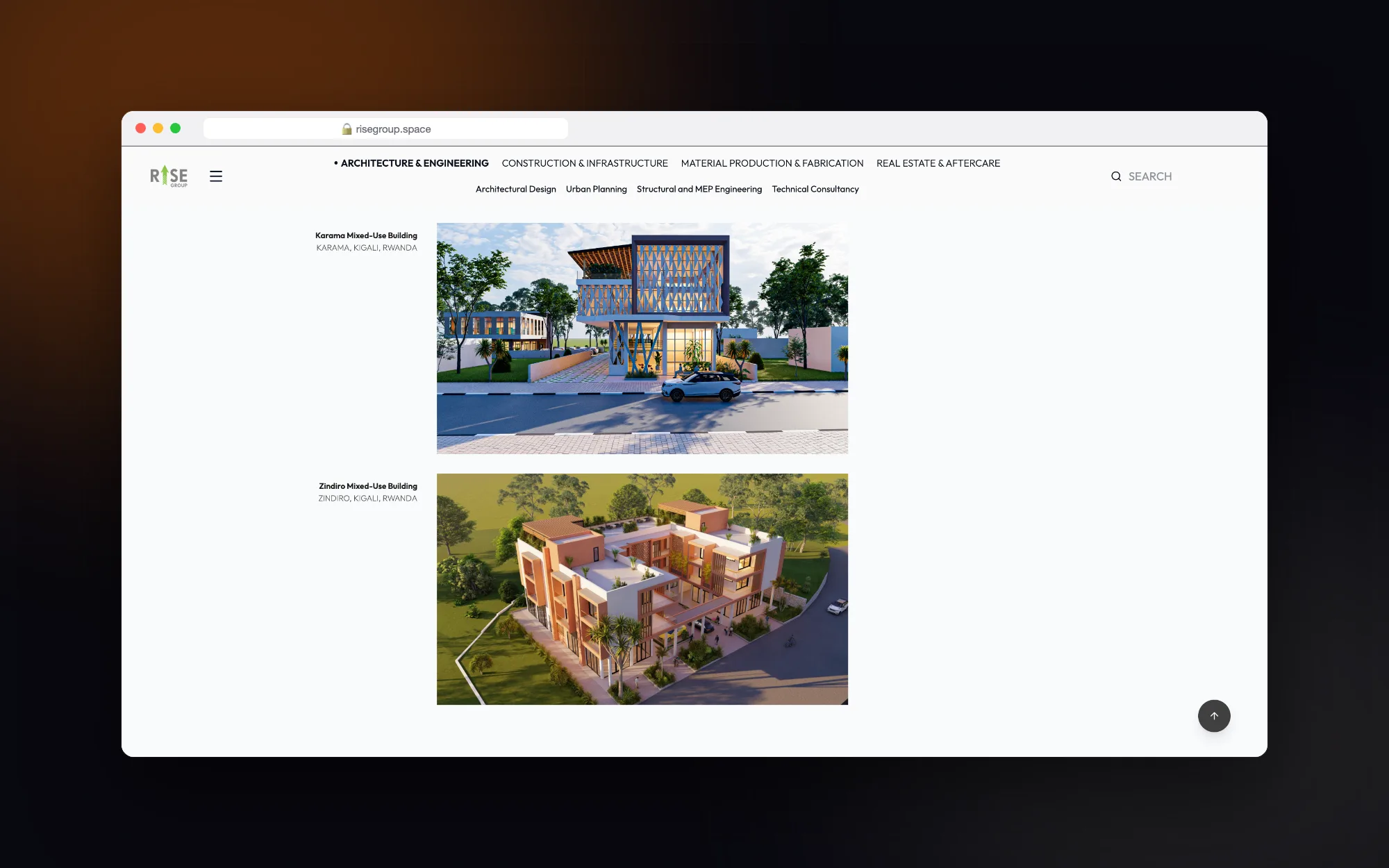The image size is (1389, 868).
Task: Open Real Estate & Aftercare section
Action: tap(938, 163)
